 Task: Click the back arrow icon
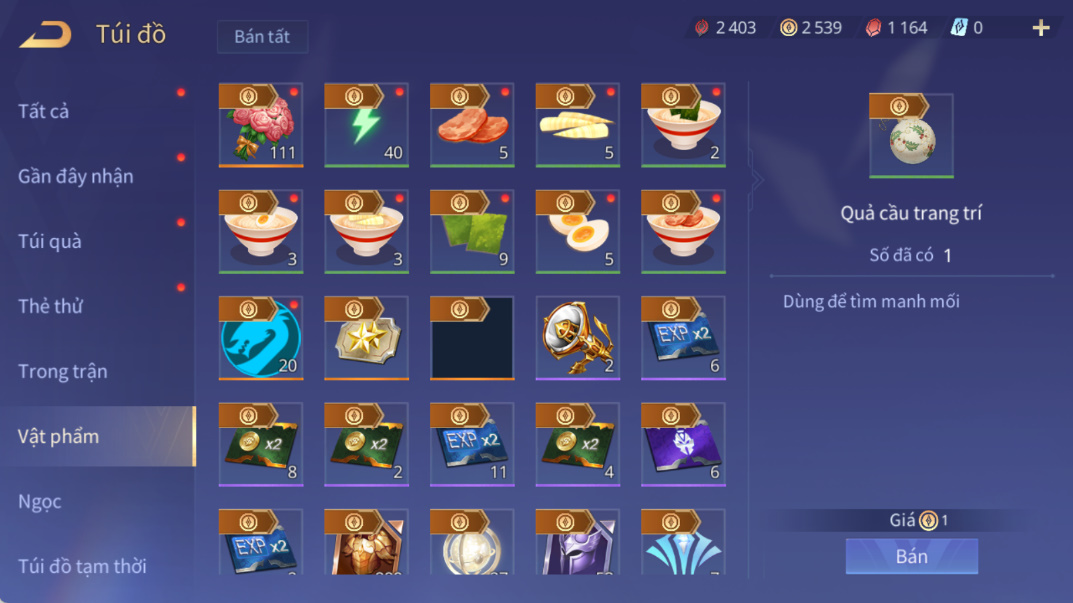coord(45,34)
